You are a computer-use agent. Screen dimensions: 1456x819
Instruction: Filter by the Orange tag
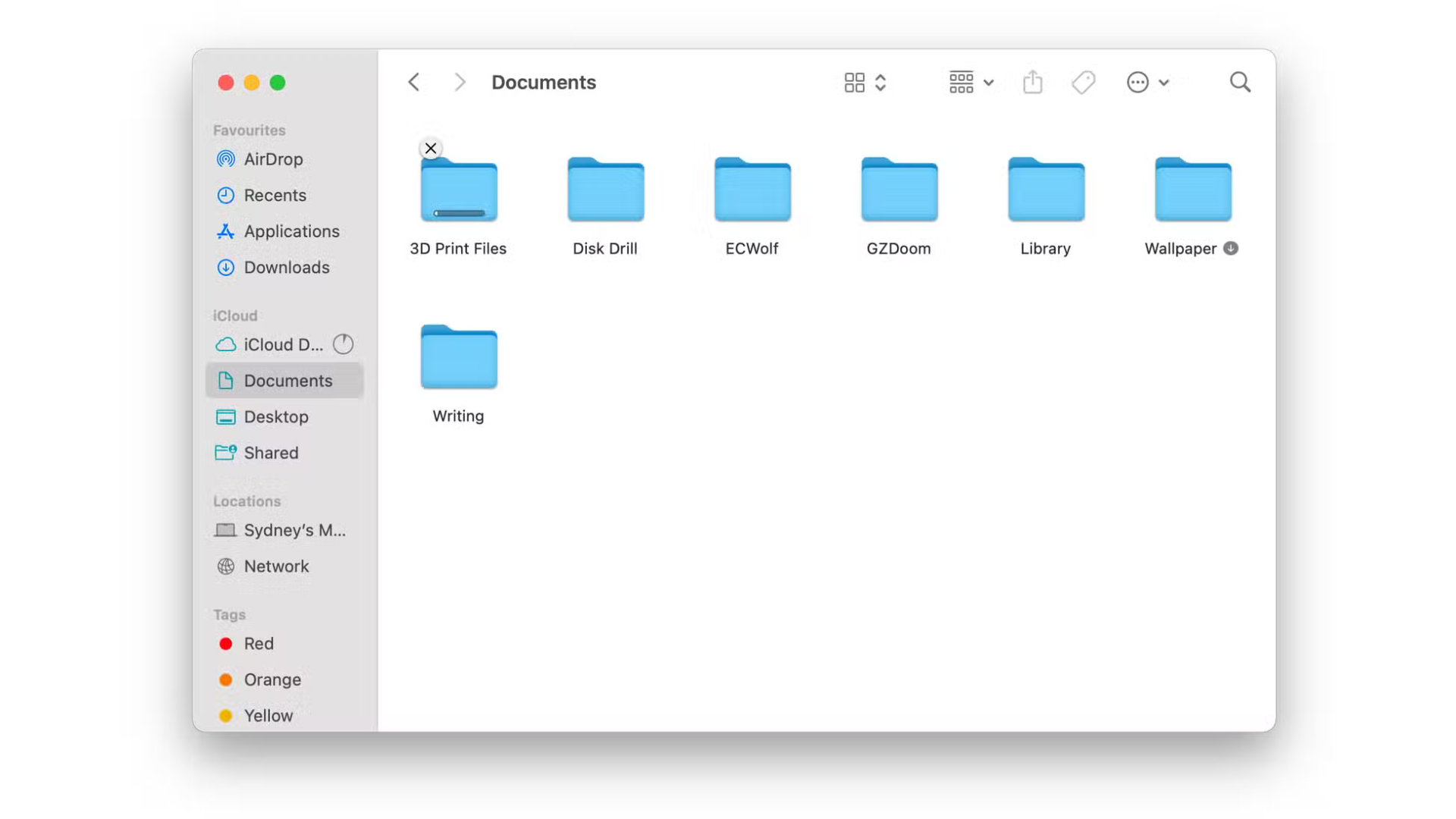click(x=271, y=679)
